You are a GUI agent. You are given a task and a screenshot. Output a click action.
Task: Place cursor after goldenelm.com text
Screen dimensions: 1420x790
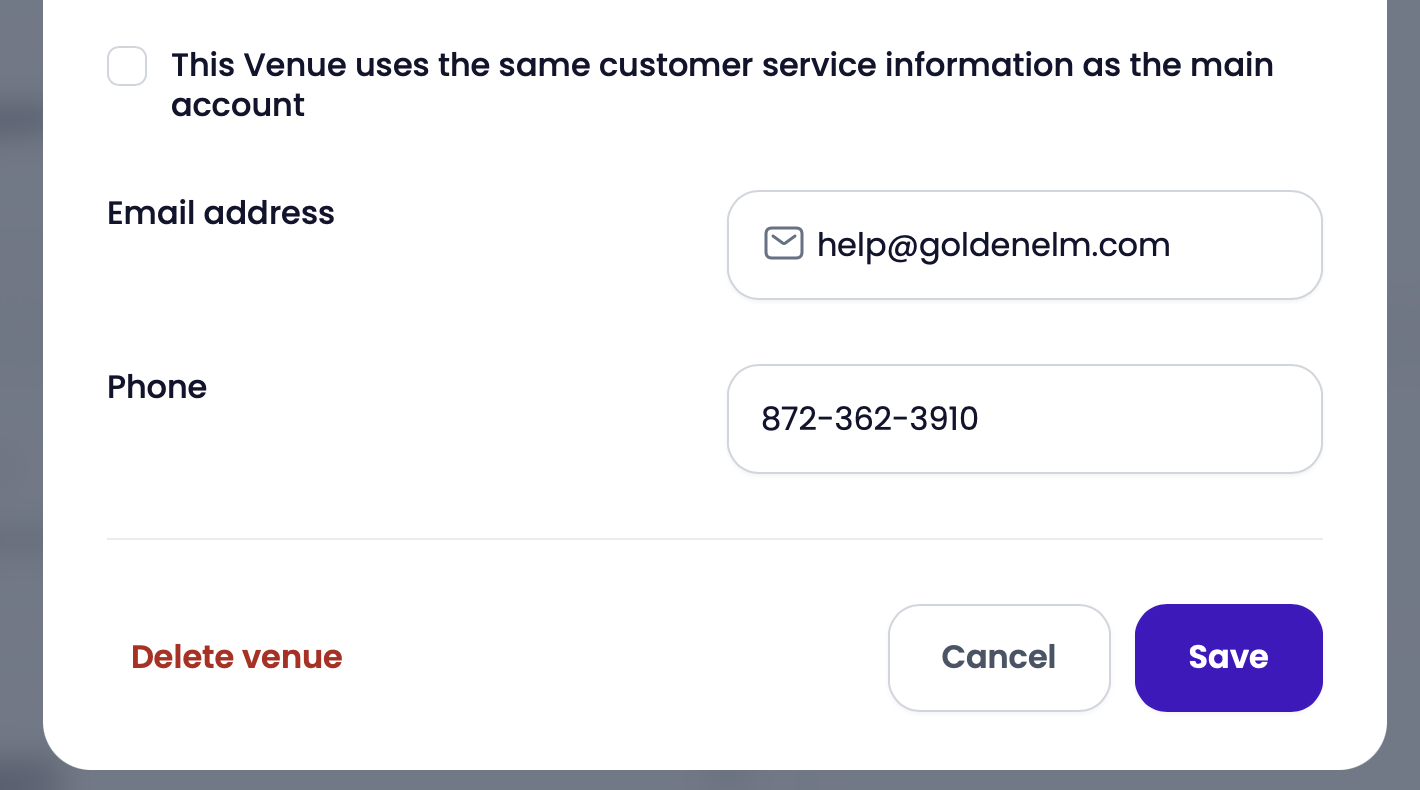(x=1171, y=245)
